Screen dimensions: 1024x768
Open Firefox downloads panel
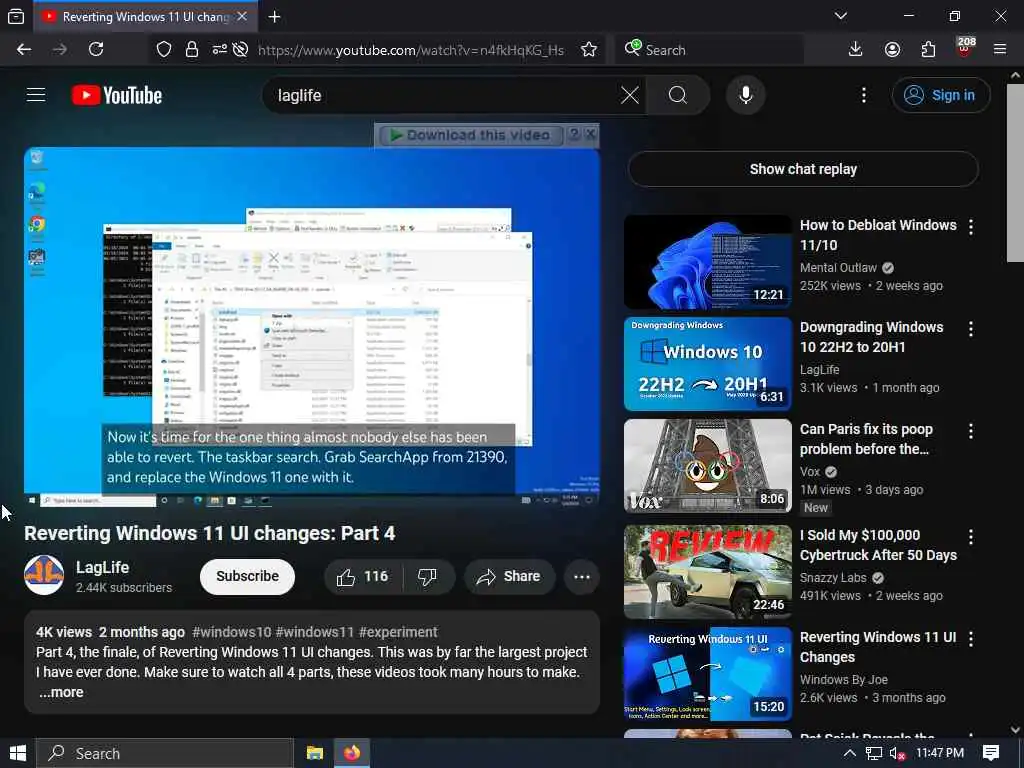click(x=856, y=50)
